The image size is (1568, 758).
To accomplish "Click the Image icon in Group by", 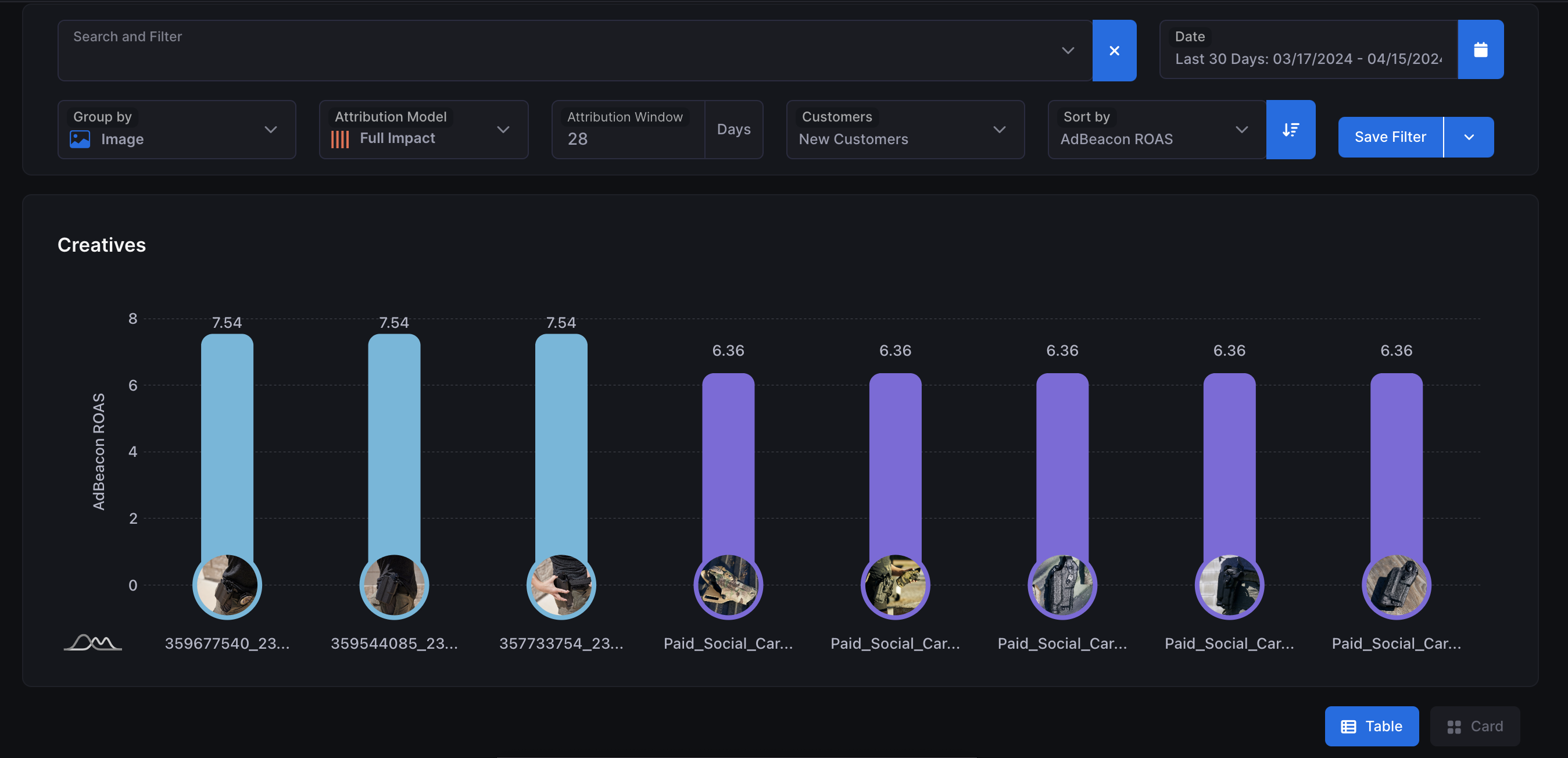I will pos(80,140).
